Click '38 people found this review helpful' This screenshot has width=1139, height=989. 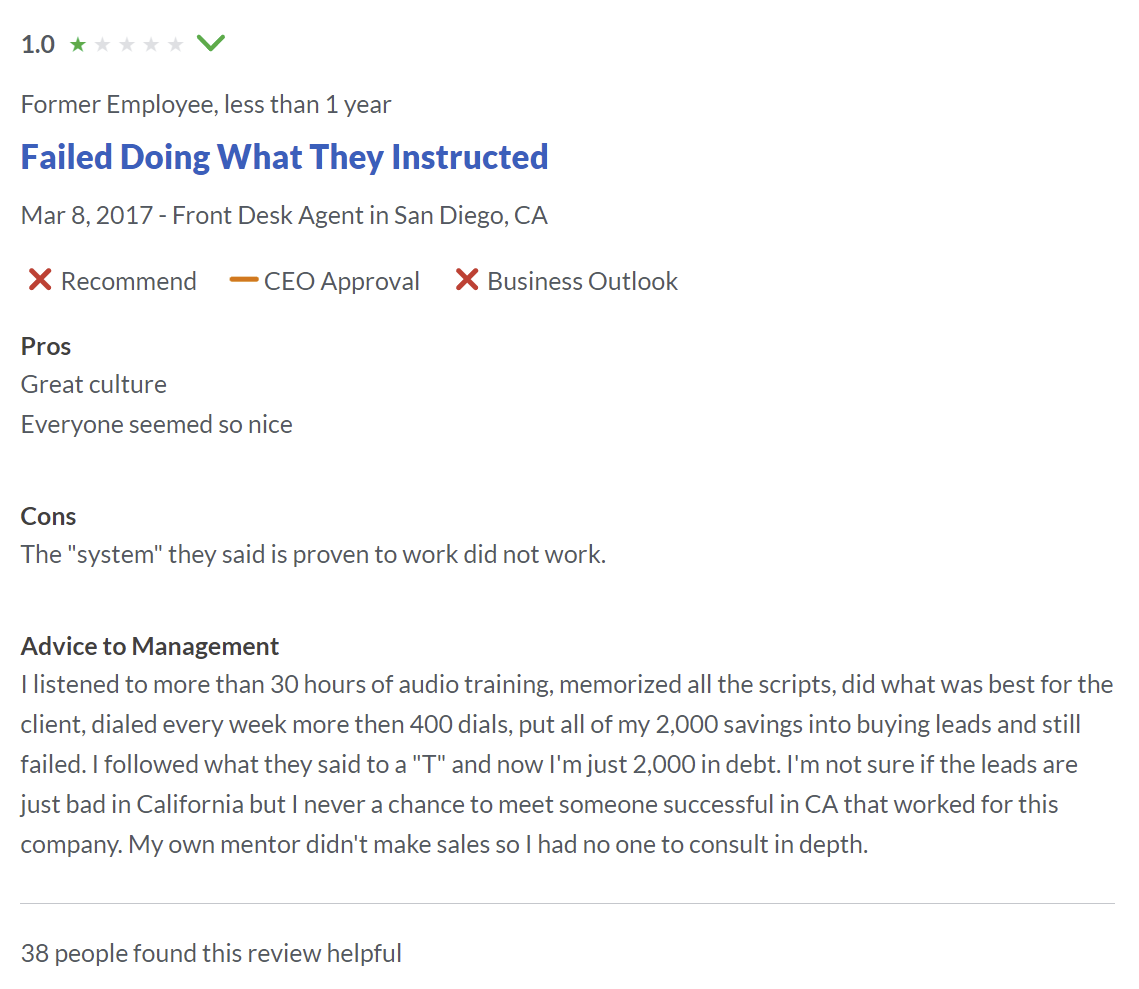pos(211,953)
